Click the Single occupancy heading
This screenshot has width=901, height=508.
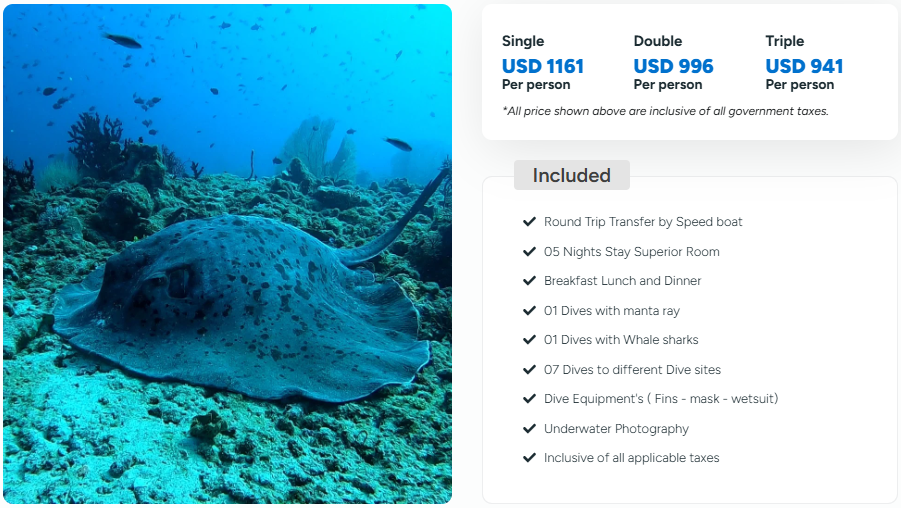pos(523,41)
